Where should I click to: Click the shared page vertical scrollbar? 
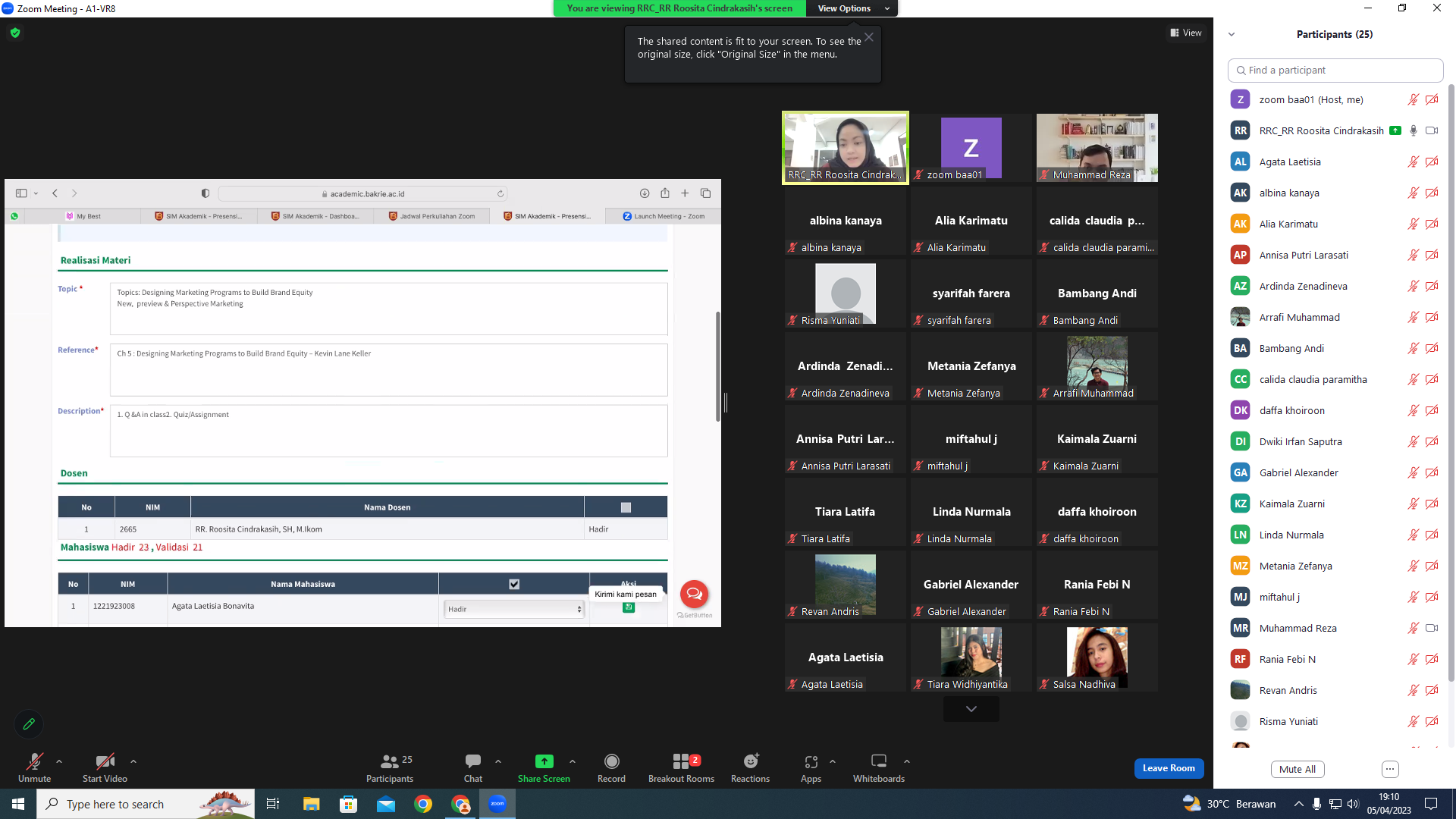tap(717, 366)
